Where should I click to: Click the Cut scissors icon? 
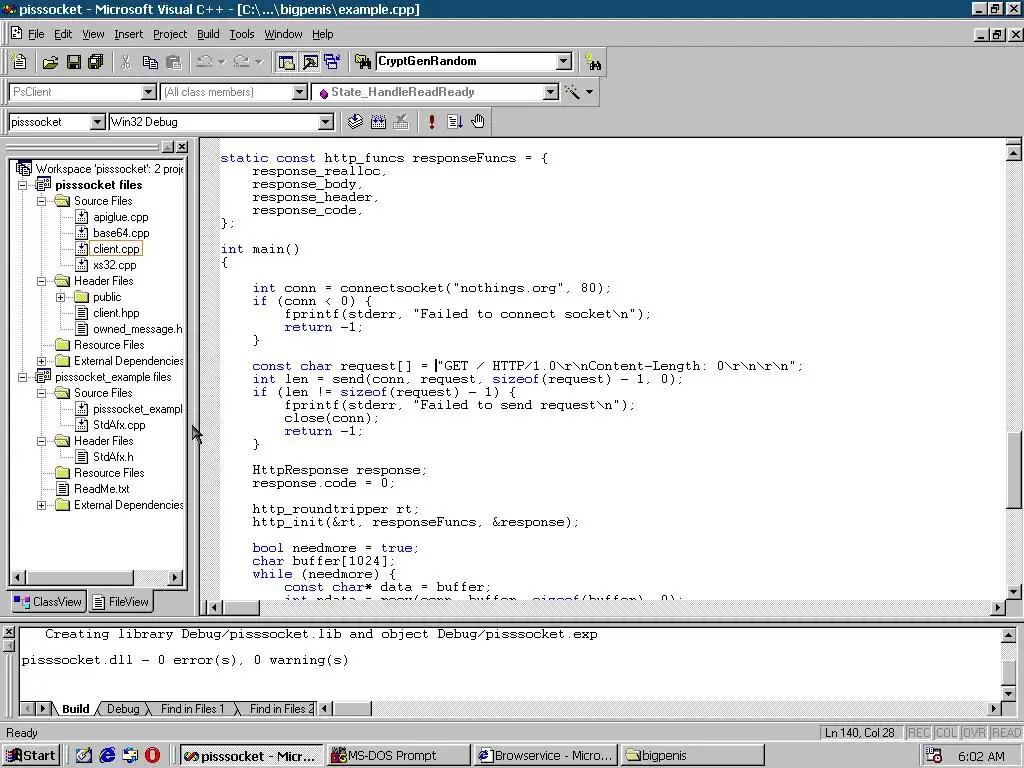coord(125,62)
